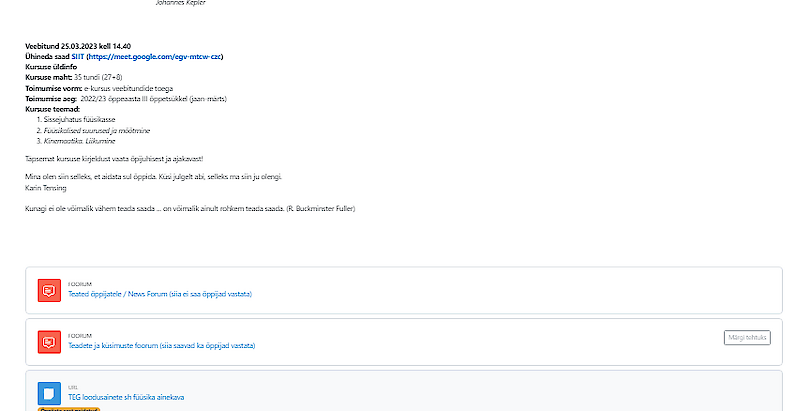Viewport: 811px width, 411px height.
Task: Click the FOORUM label above Teated õppijatele
Action: tap(79, 284)
